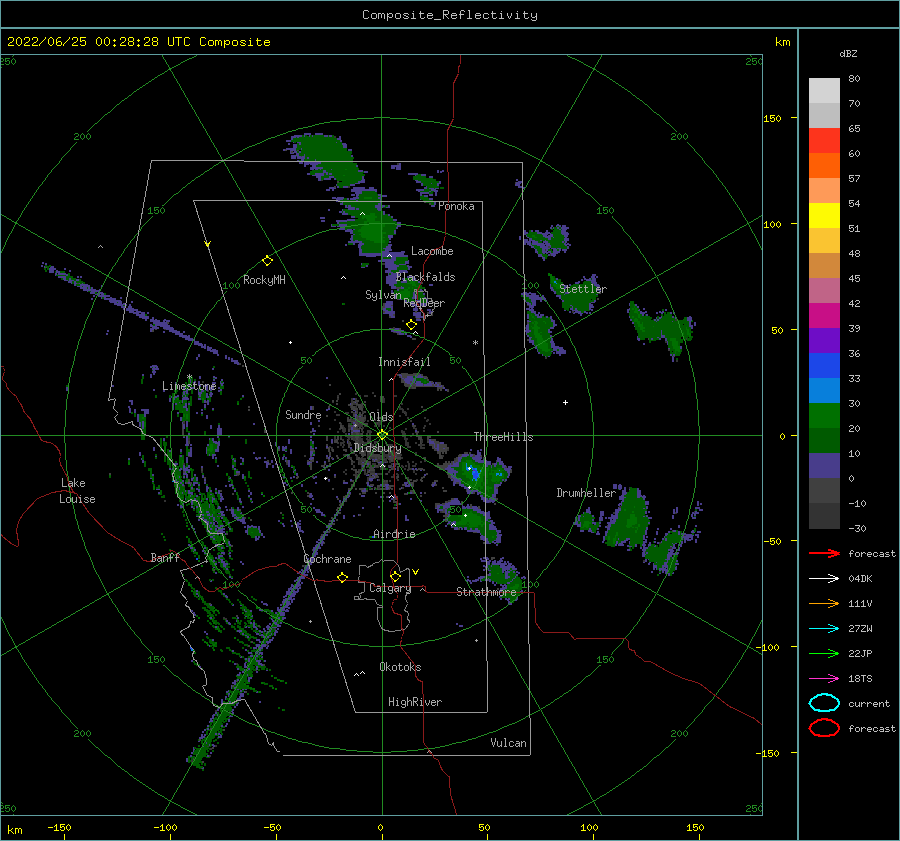The image size is (900, 841).
Task: Click the light gray 80 dBZ swatch
Action: click(824, 91)
